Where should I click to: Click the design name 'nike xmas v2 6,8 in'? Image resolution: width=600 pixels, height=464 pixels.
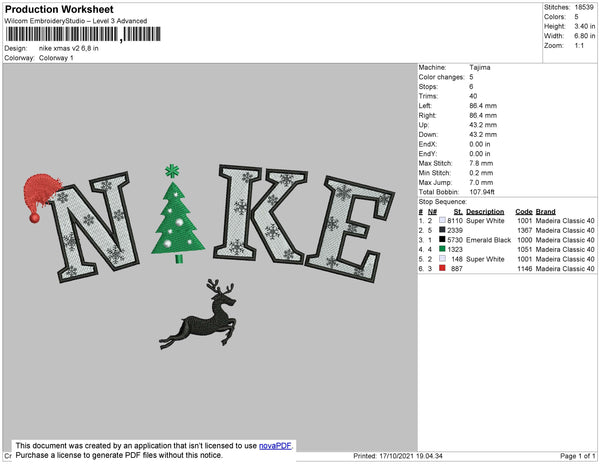(68, 48)
